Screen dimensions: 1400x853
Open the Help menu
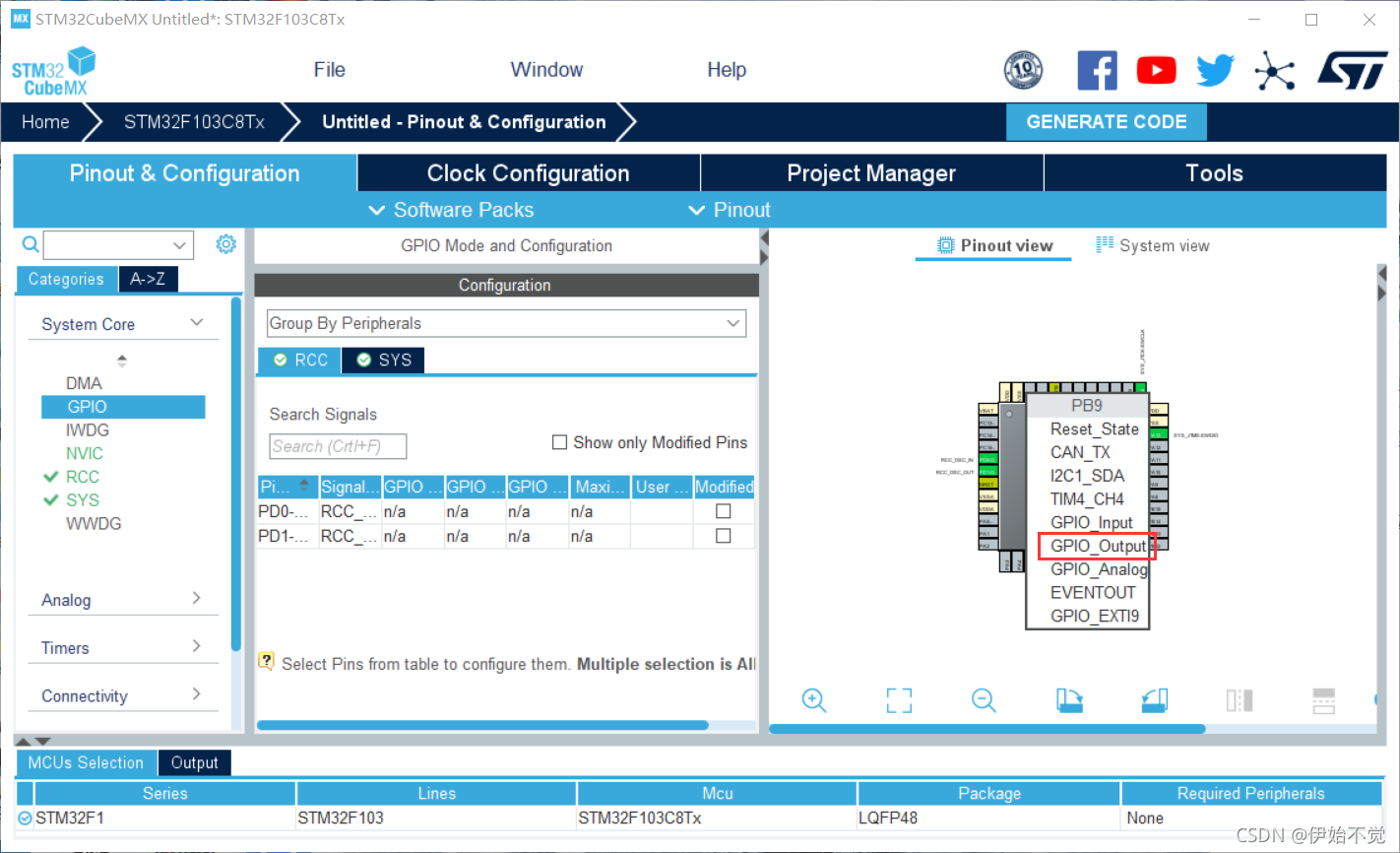coord(727,70)
